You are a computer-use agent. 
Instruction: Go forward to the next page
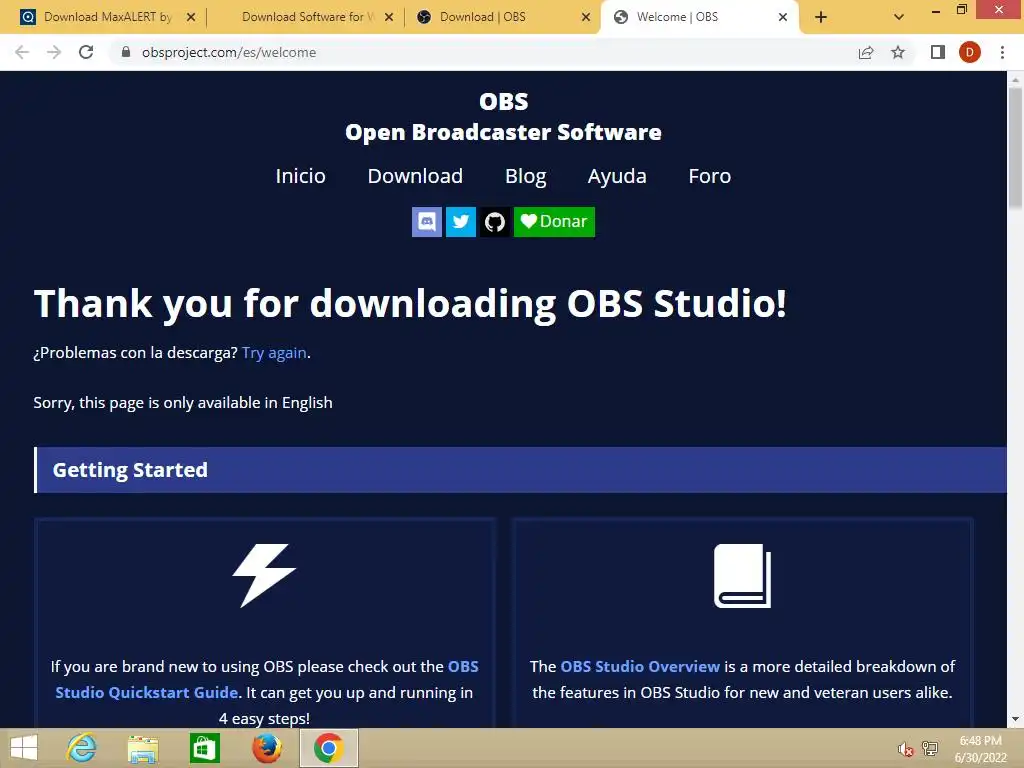54,52
